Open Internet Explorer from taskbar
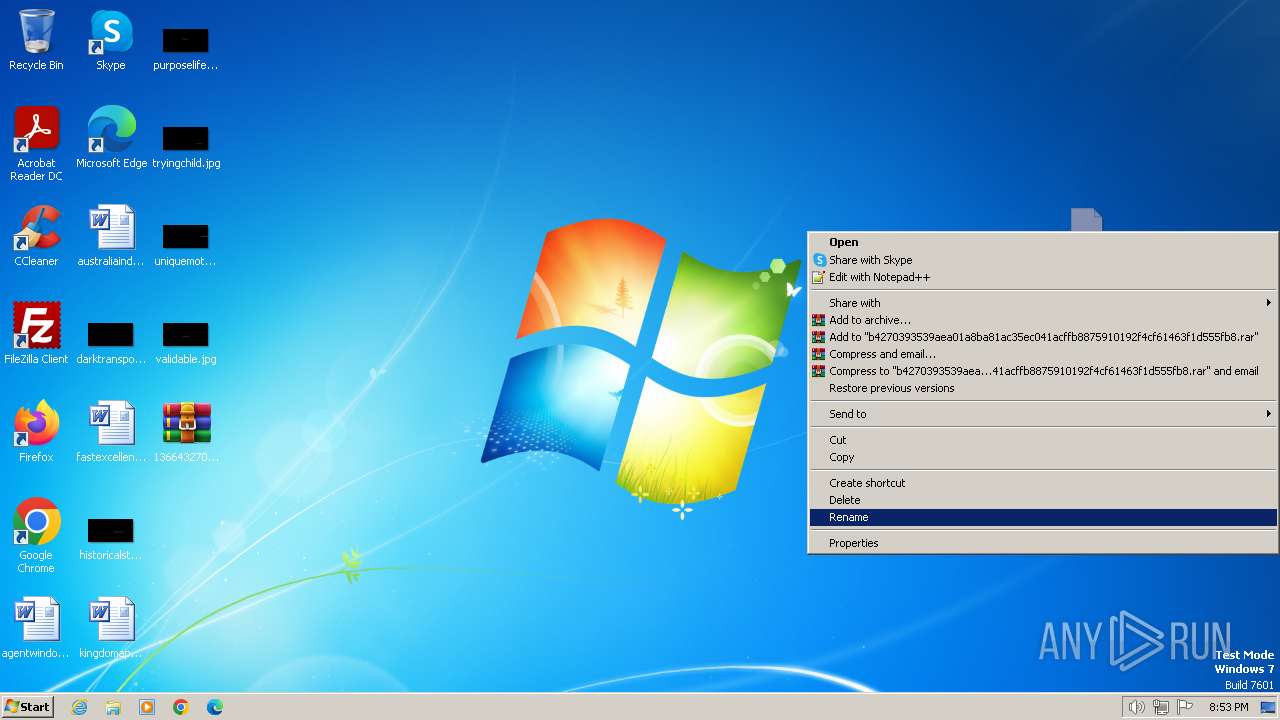 point(79,707)
